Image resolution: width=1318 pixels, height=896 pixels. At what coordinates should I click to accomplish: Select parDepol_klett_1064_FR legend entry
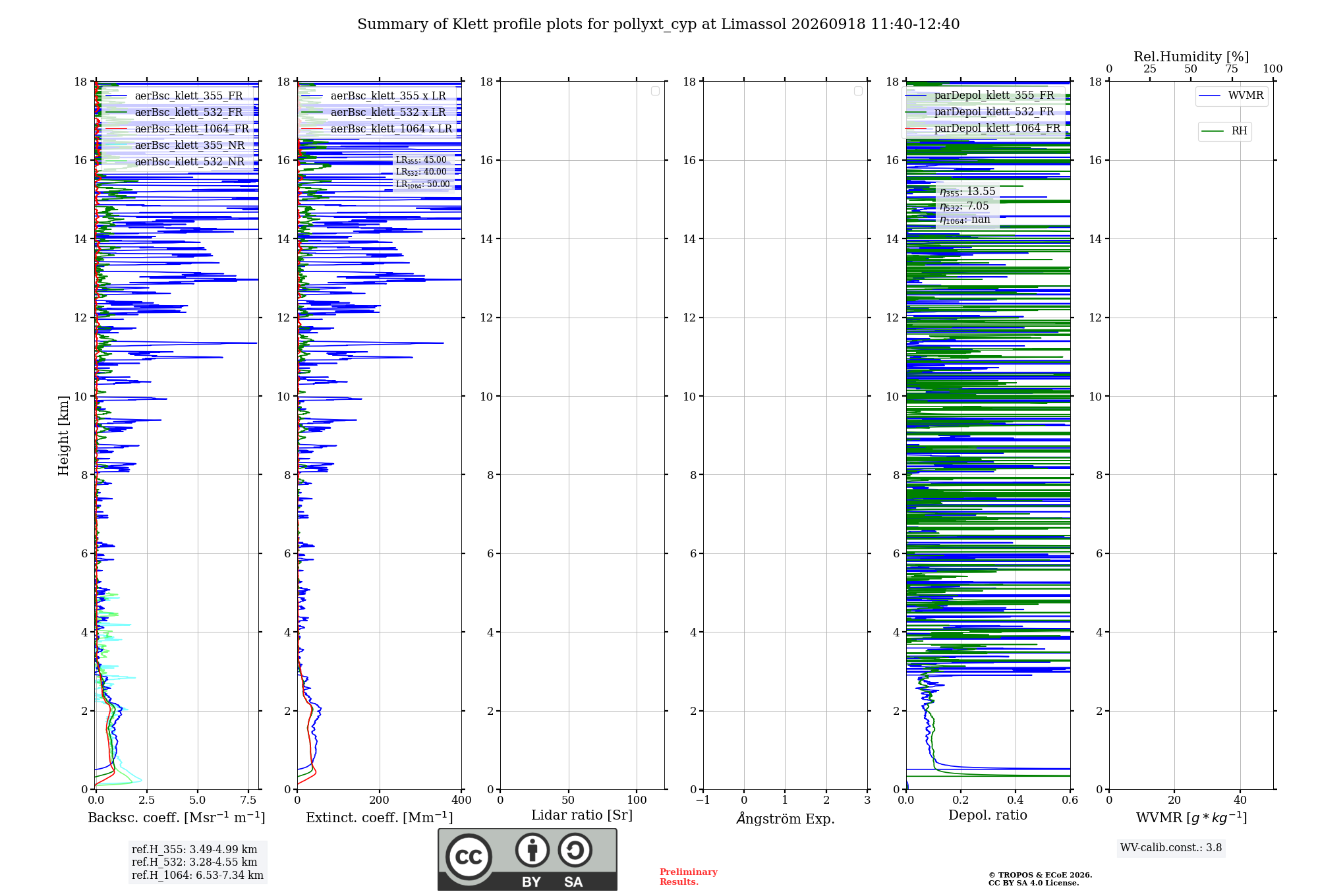[x=983, y=128]
